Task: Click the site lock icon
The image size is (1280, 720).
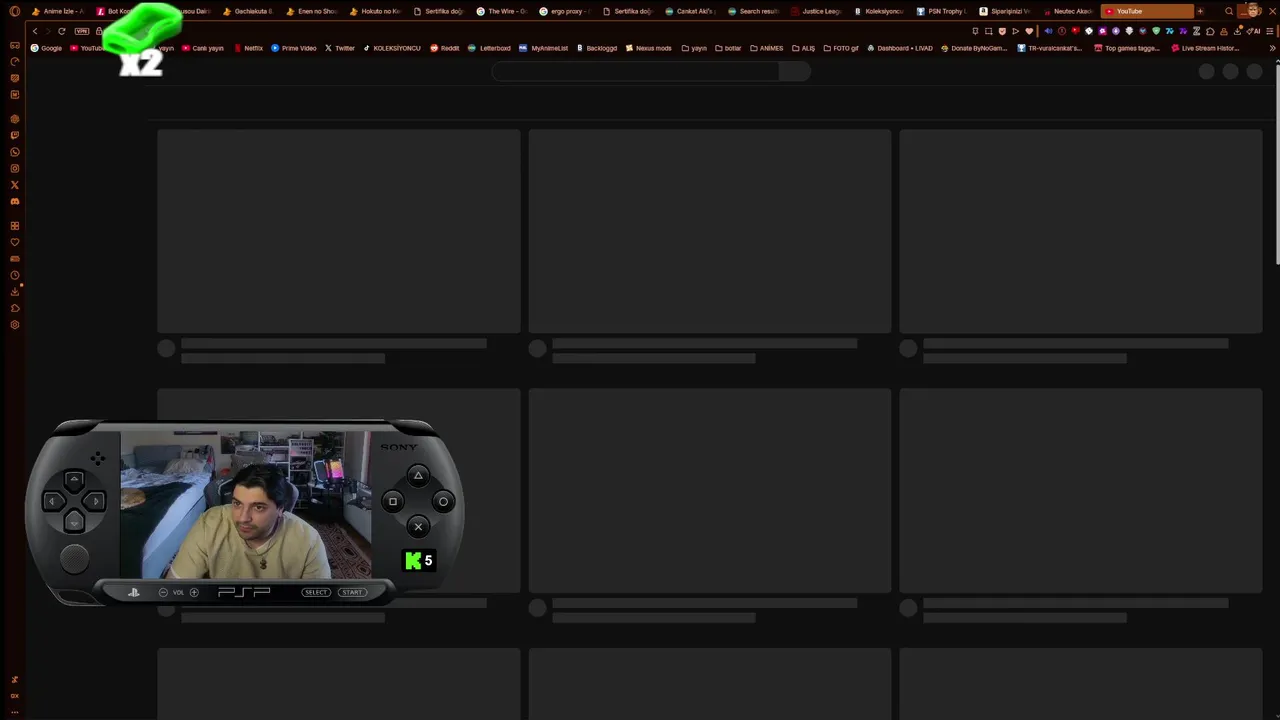Action: pos(99,31)
